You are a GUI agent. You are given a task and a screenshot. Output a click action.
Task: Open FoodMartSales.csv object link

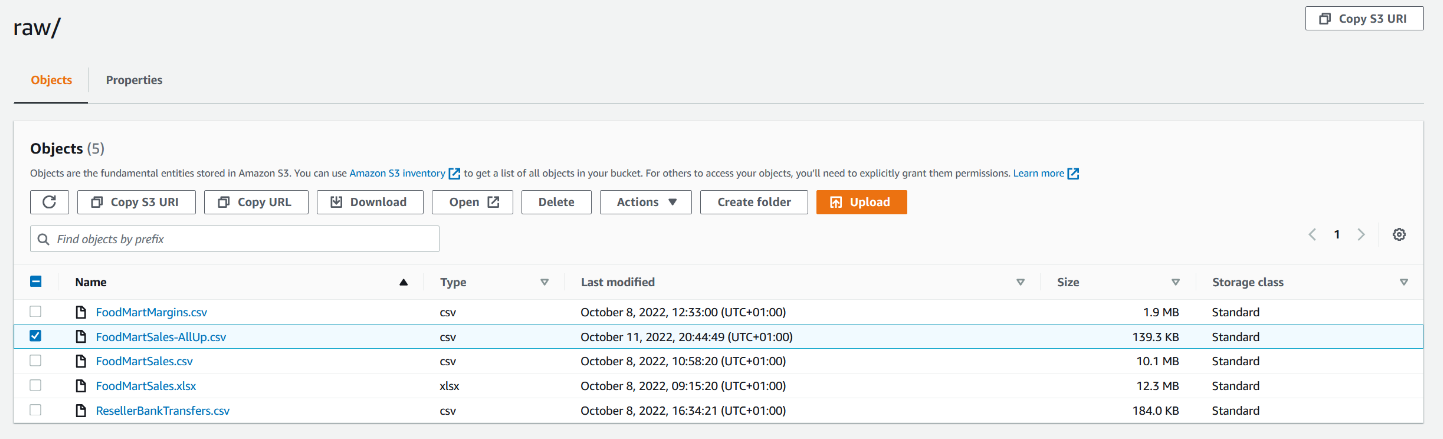pos(144,361)
